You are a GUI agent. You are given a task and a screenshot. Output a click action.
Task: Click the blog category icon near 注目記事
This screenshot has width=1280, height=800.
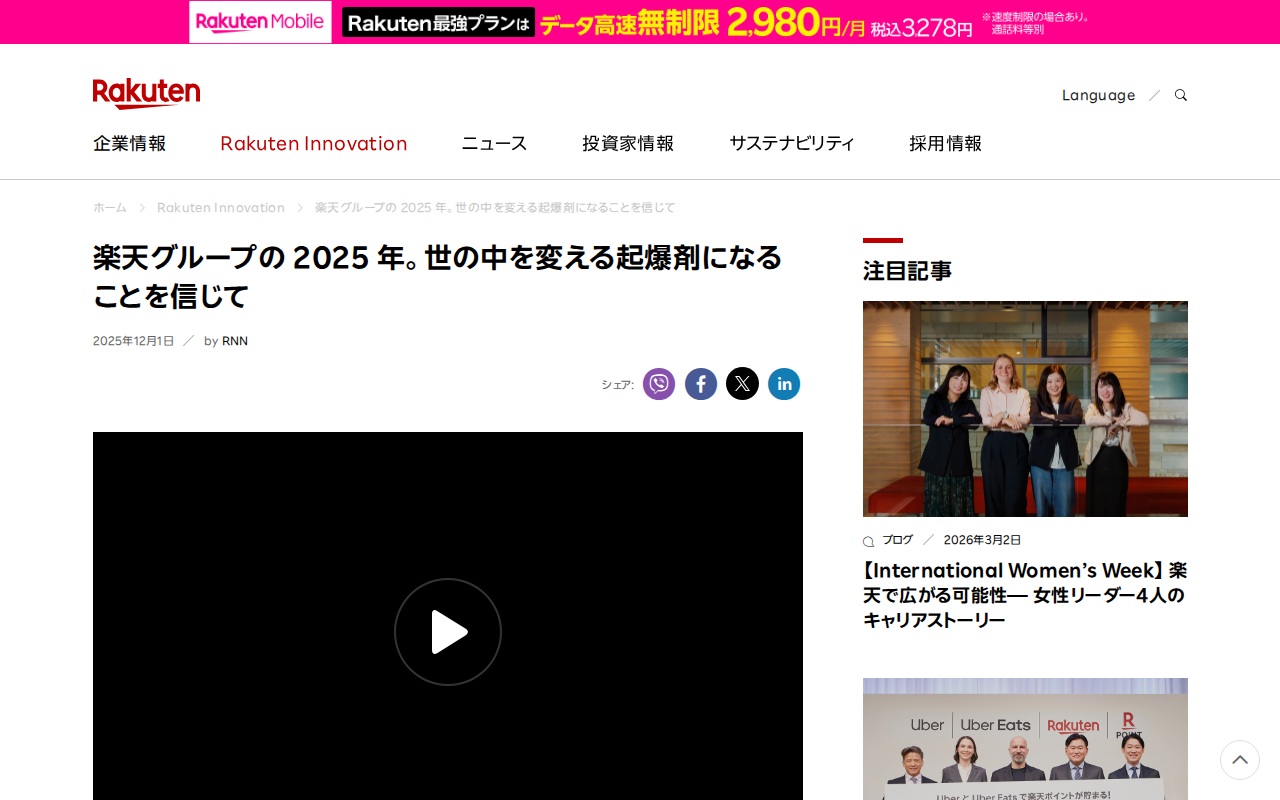(x=866, y=539)
